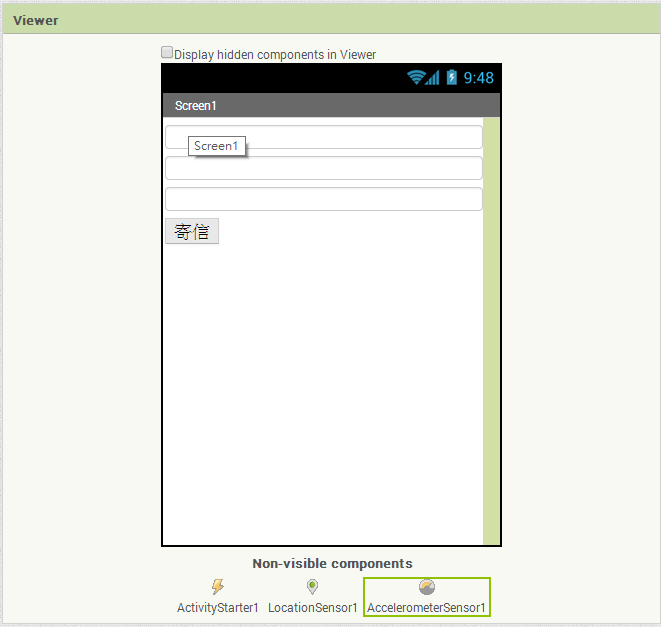Click the Viewer panel header
Viewport: 661px width, 627px height.
click(332, 19)
